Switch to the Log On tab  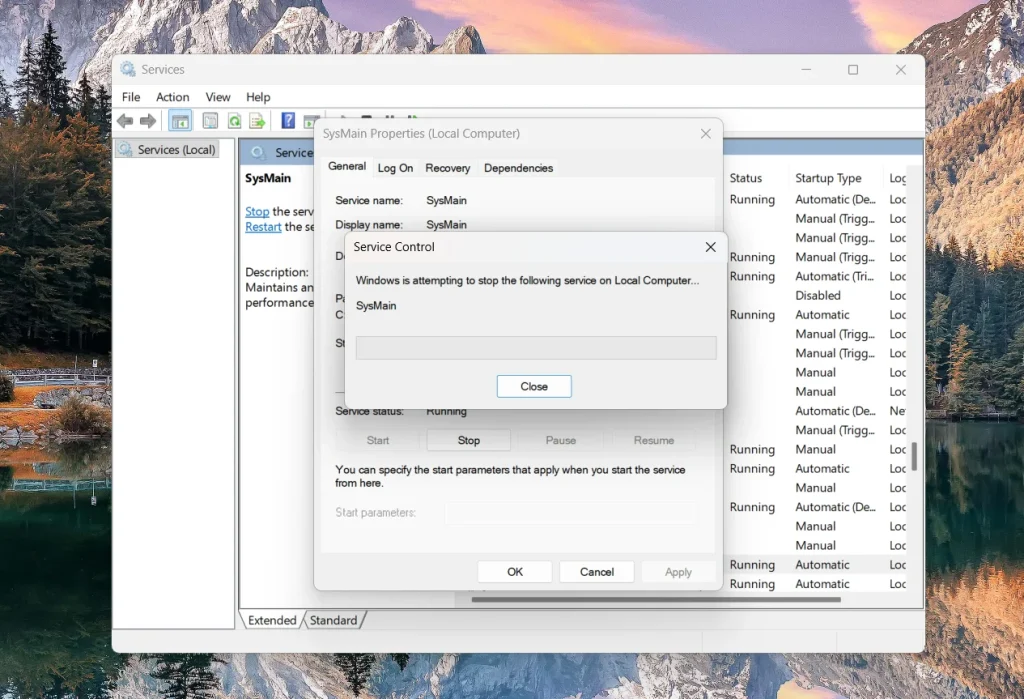pos(395,168)
